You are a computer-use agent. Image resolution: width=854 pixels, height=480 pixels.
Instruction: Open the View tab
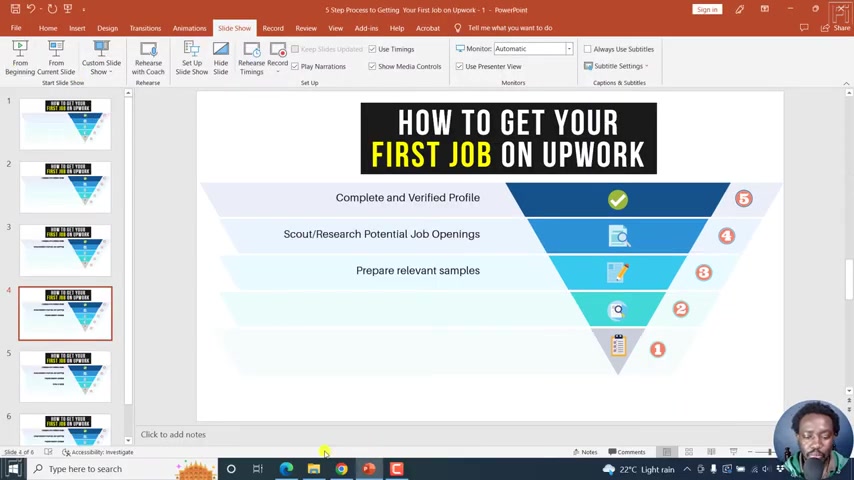coord(336,28)
